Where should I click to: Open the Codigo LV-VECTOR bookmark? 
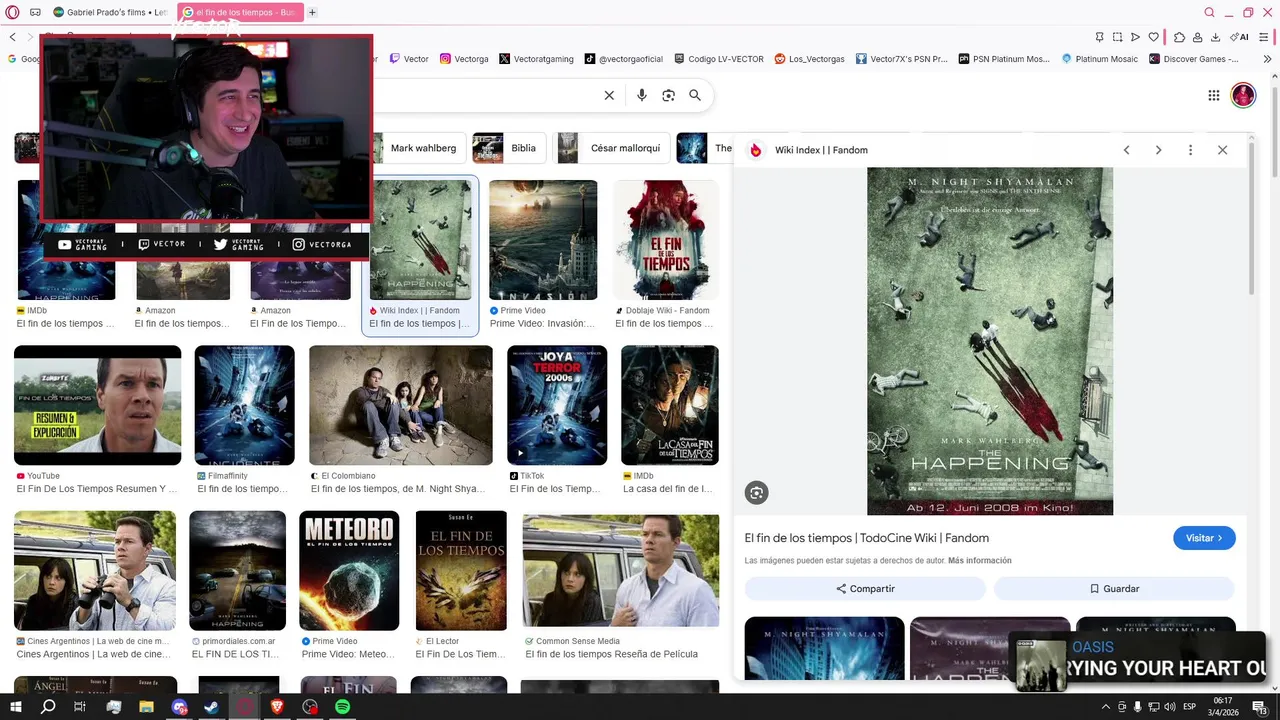tap(719, 59)
